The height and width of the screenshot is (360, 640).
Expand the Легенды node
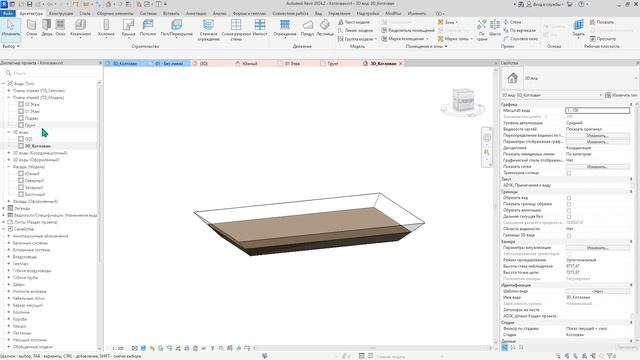pos(4,208)
